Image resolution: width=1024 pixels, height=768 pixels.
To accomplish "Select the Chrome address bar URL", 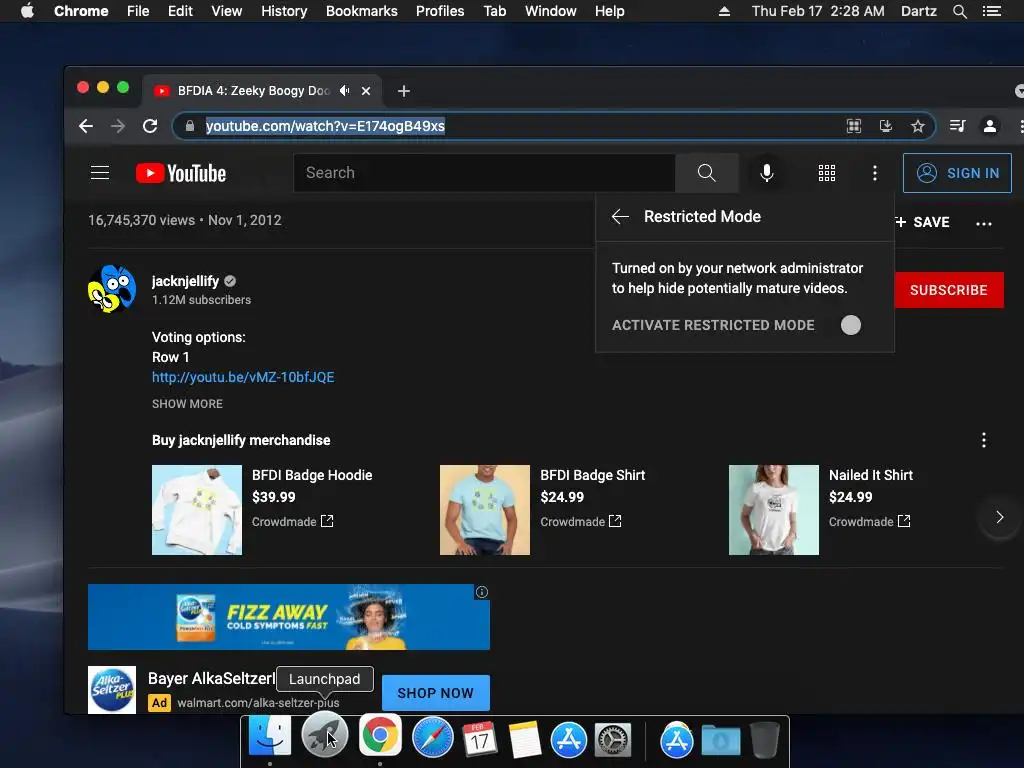I will (325, 126).
